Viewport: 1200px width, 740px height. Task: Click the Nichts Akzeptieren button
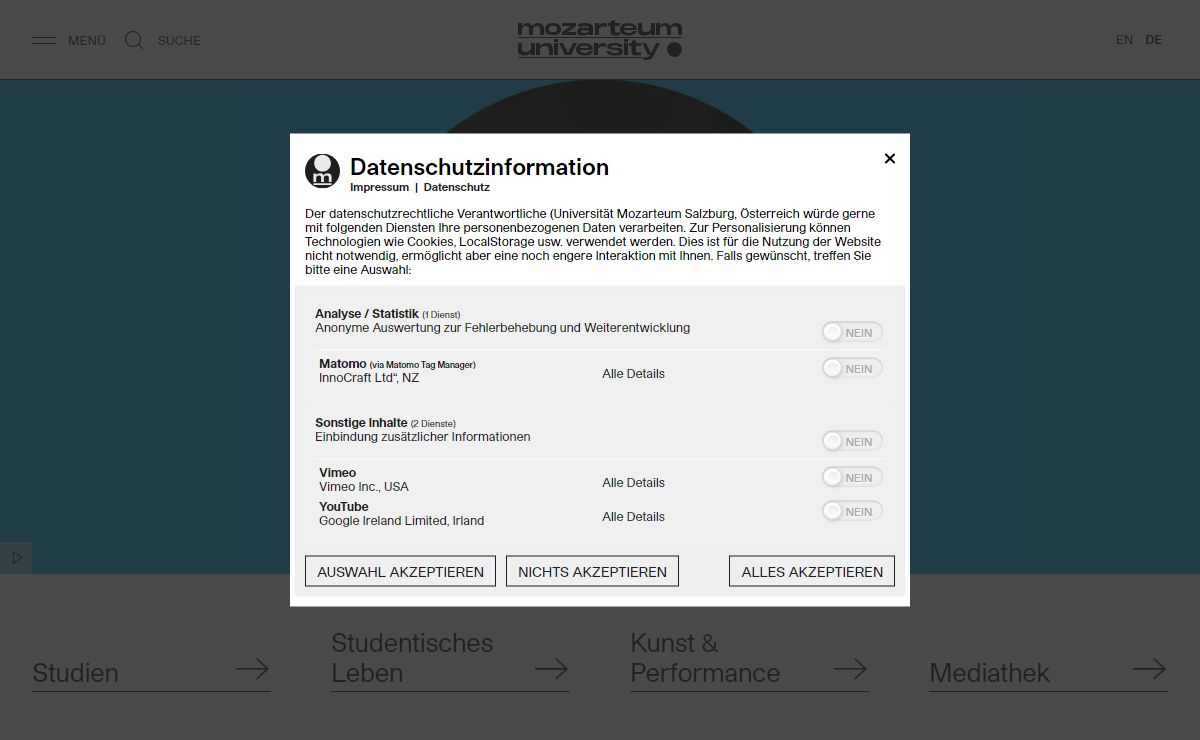click(x=592, y=571)
